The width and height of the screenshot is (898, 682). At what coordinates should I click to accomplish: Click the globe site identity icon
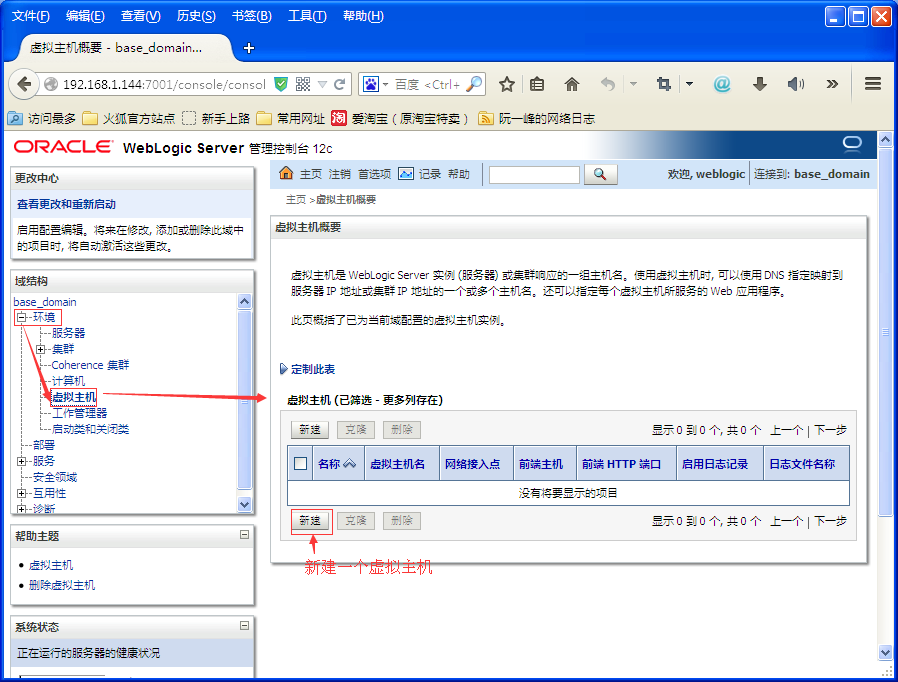tap(51, 84)
